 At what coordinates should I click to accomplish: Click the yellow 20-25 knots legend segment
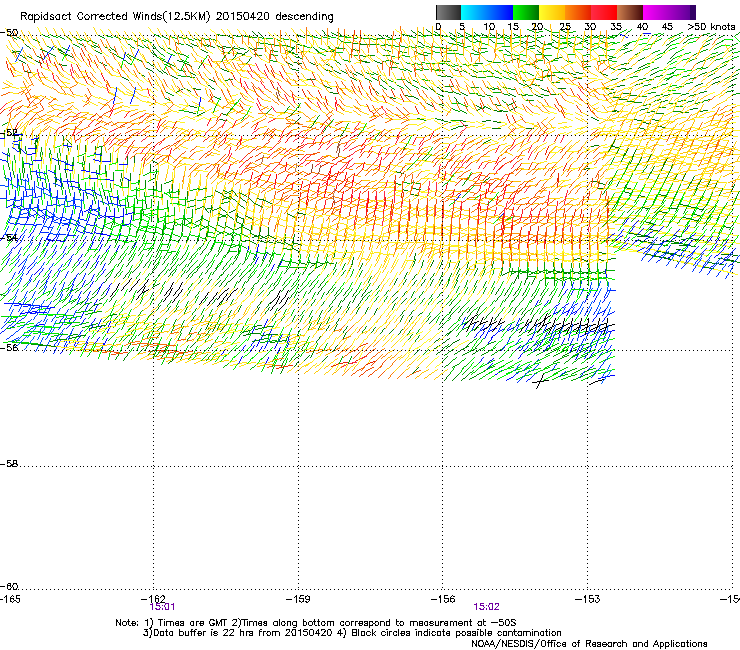552,12
